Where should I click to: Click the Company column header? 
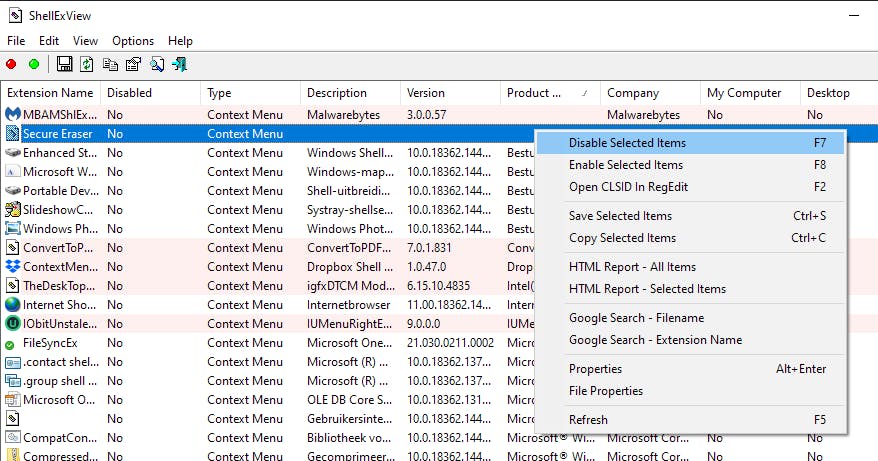tap(633, 93)
